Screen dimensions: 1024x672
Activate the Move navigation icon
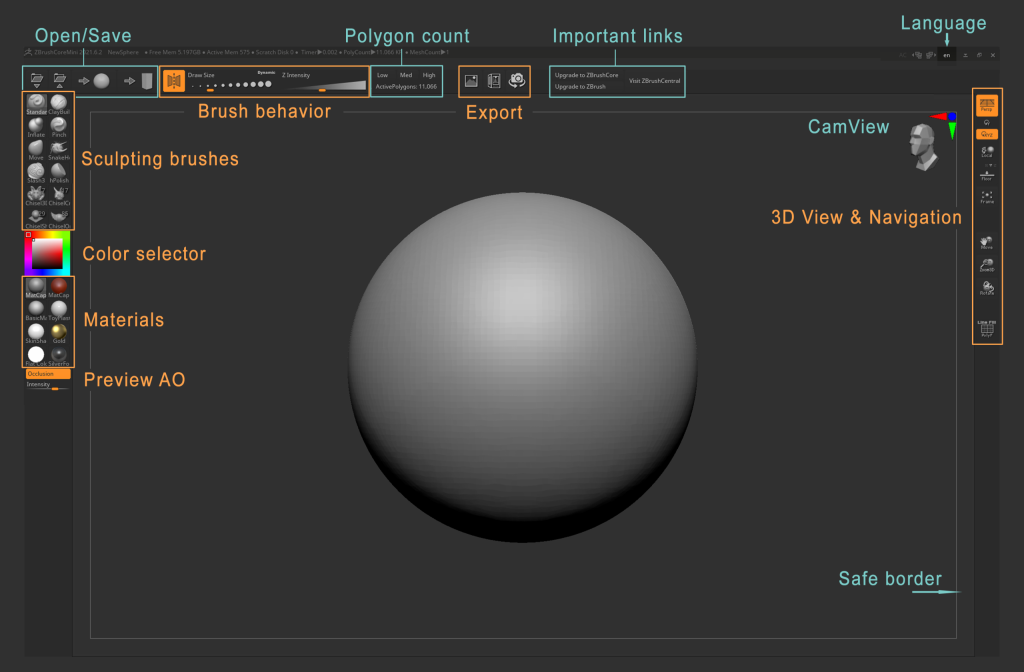(x=987, y=243)
